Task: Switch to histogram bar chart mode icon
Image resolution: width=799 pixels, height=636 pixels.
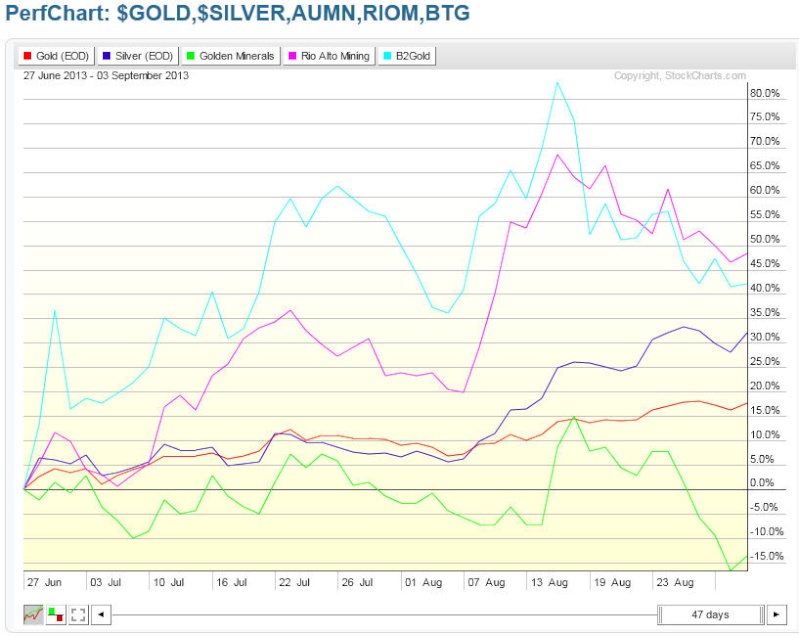Action: click(56, 614)
